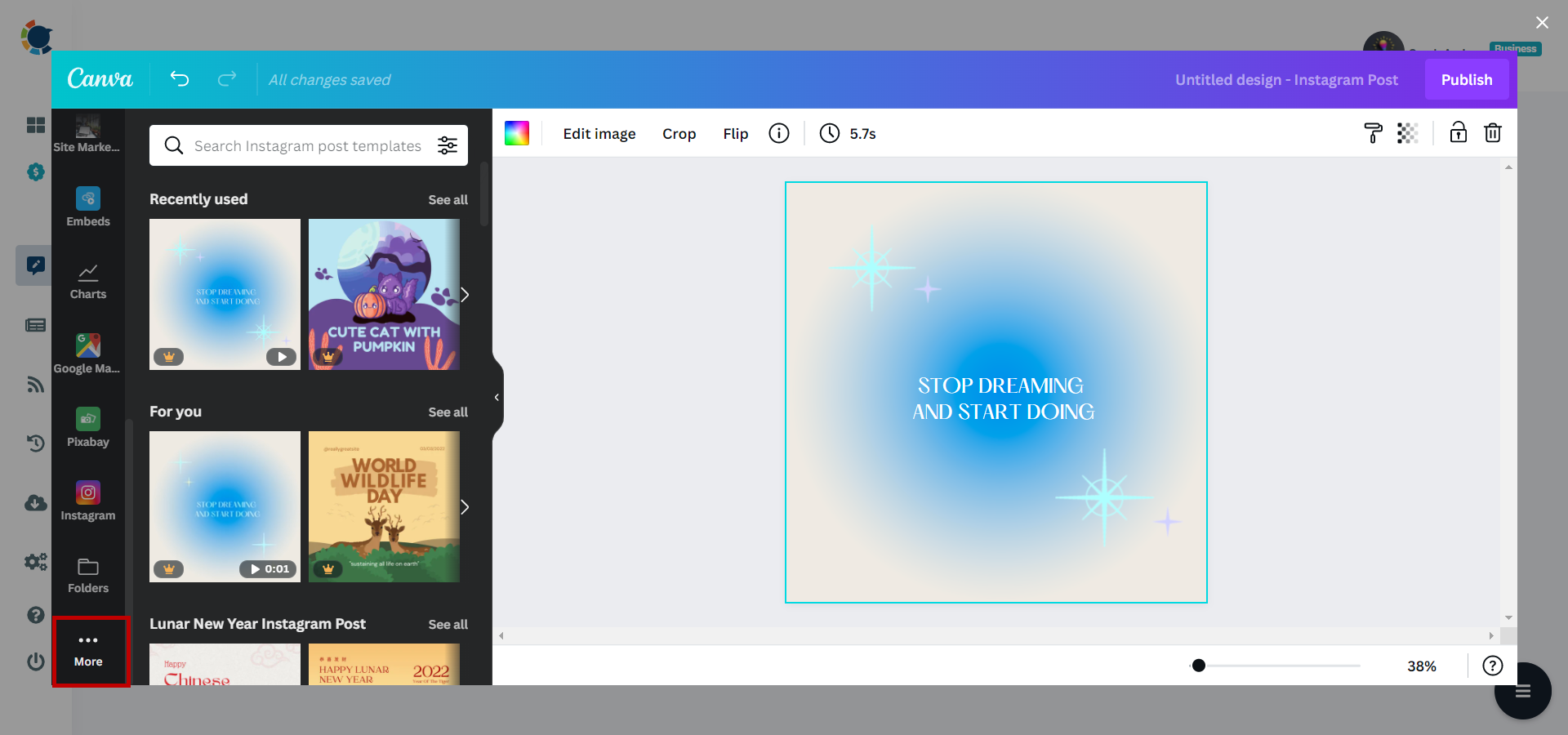The width and height of the screenshot is (1568, 735).
Task: Select the Happy Lunar New Year 2022 template
Action: click(x=384, y=664)
